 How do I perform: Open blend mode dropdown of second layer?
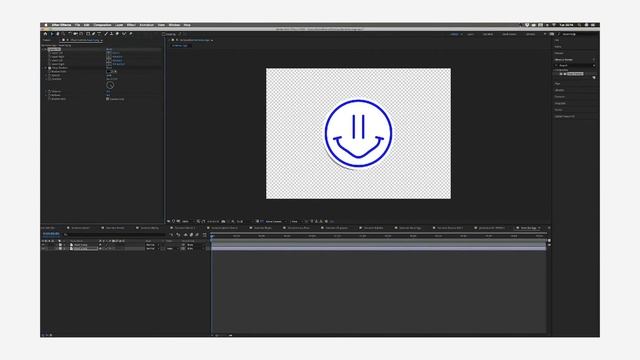(x=153, y=249)
